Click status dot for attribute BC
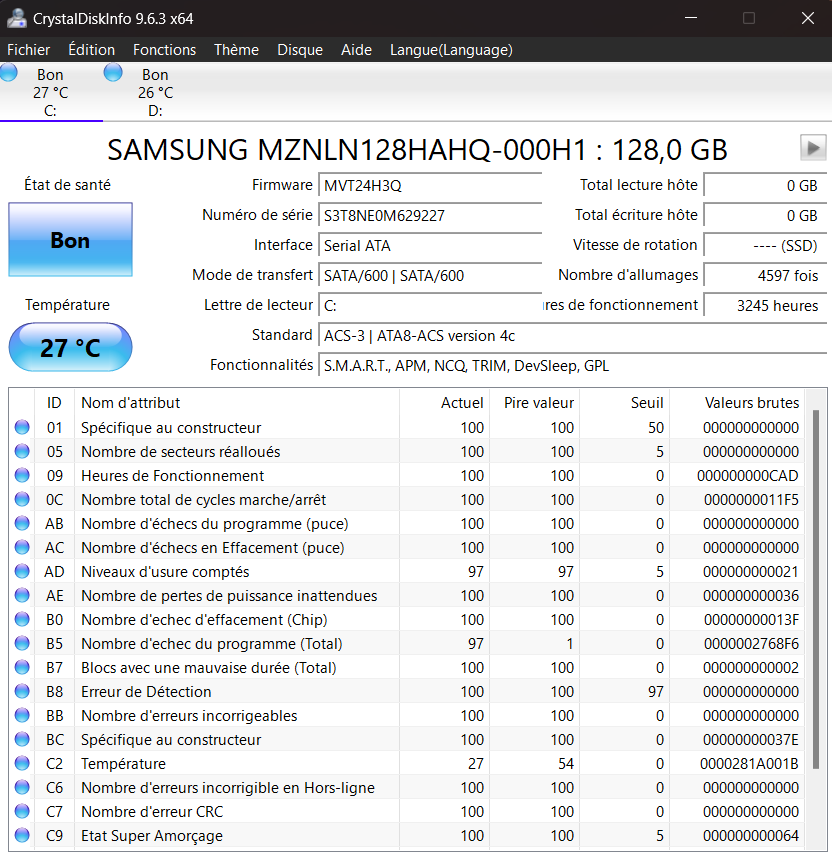 click(22, 739)
